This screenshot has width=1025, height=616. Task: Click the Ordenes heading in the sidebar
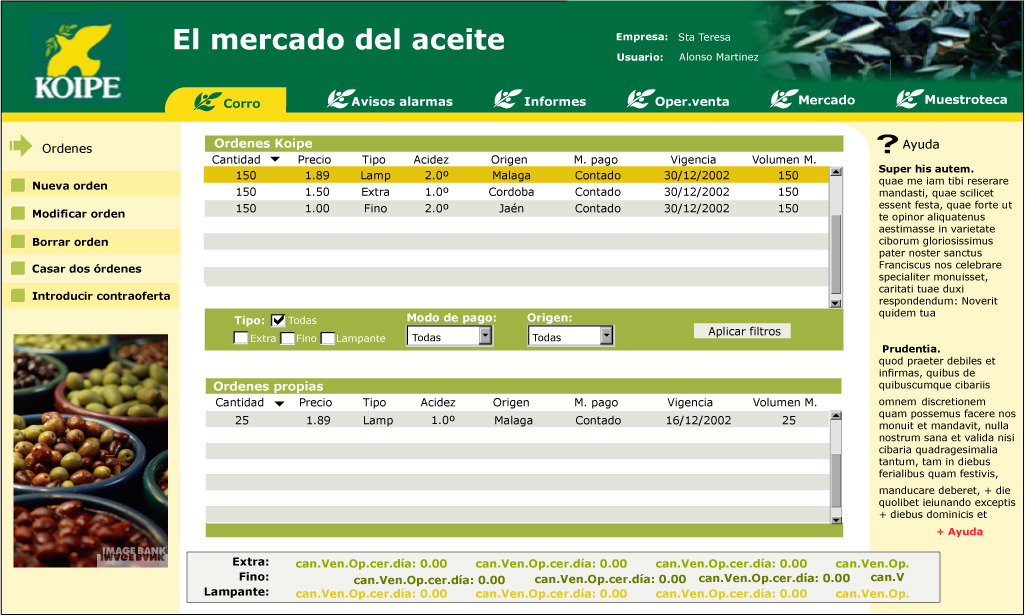pyautogui.click(x=67, y=148)
